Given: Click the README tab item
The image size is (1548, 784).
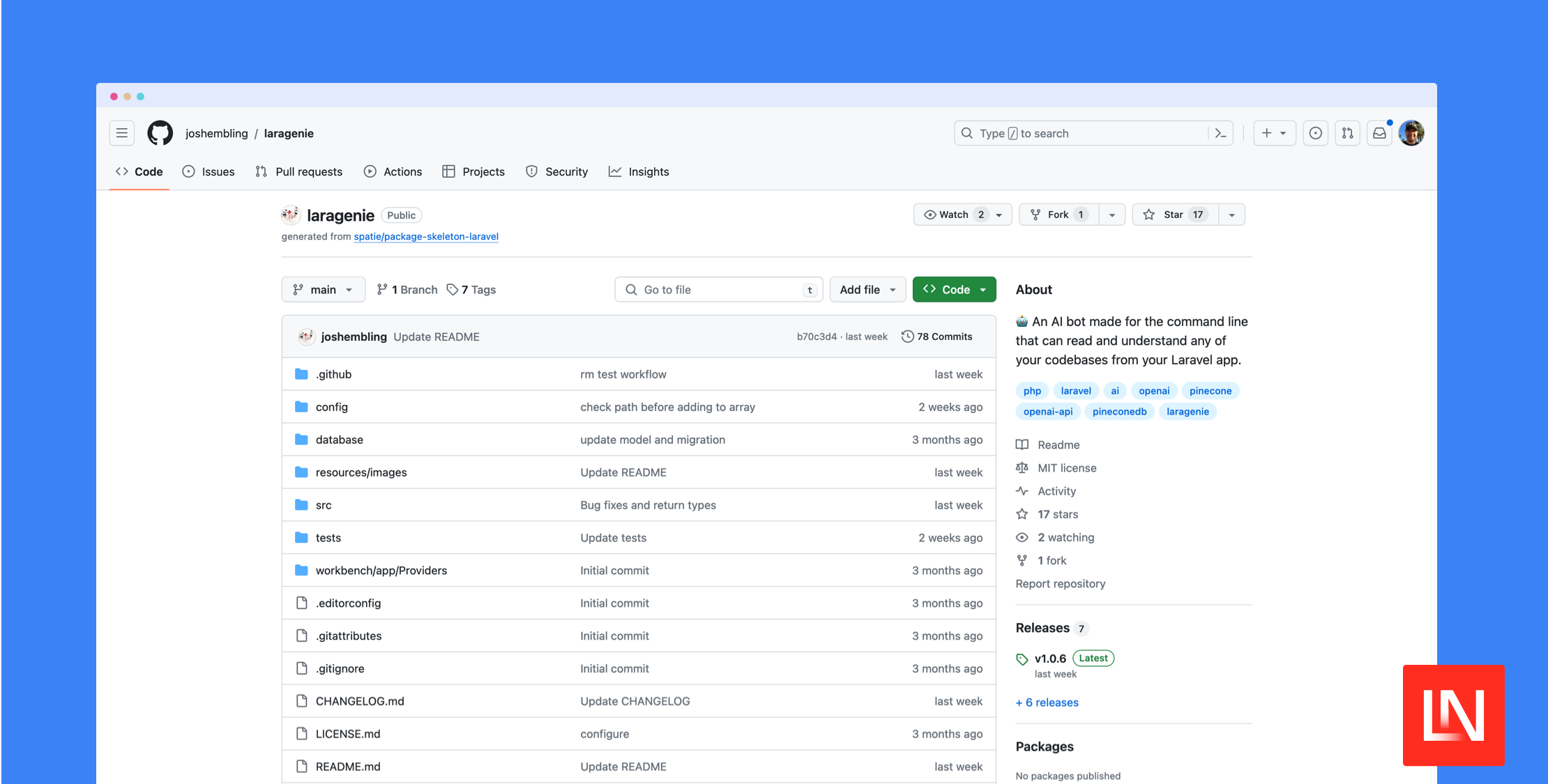Looking at the screenshot, I should point(1058,444).
